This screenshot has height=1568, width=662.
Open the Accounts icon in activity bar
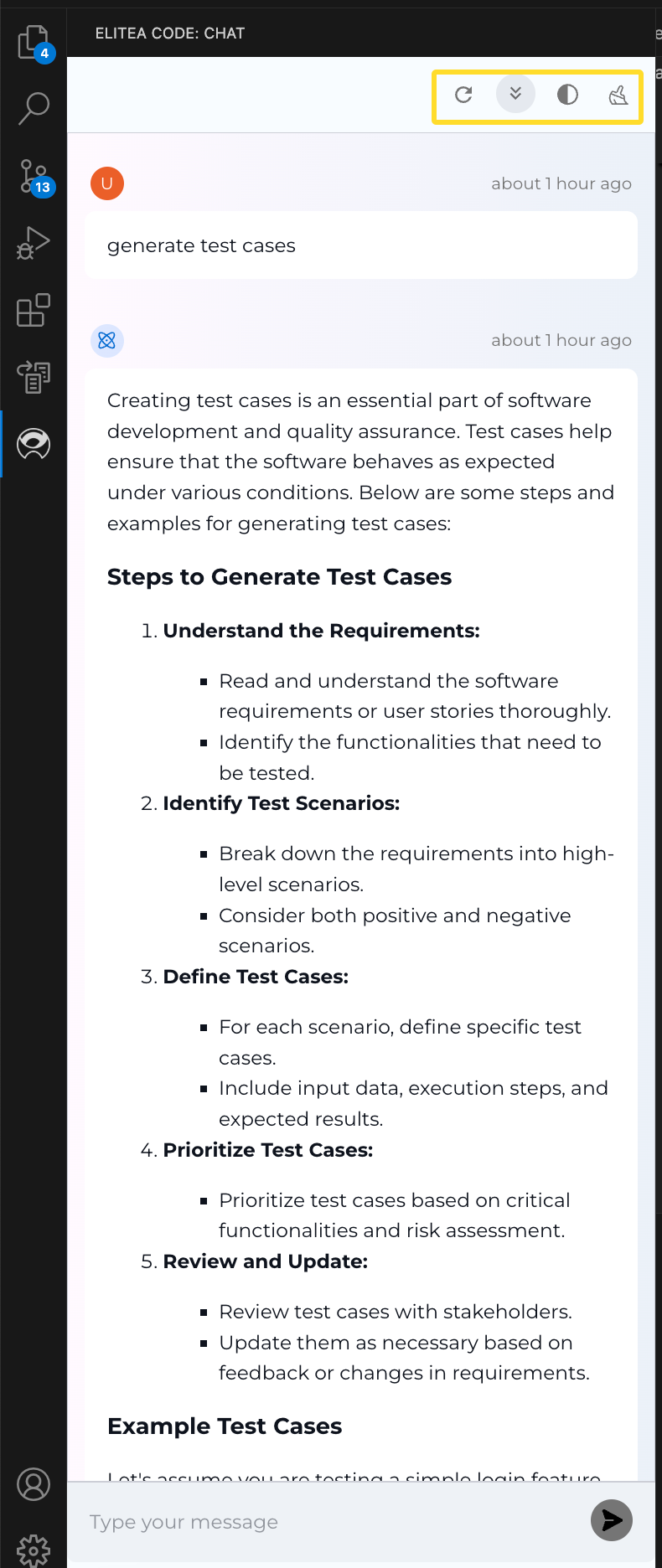[x=34, y=1484]
